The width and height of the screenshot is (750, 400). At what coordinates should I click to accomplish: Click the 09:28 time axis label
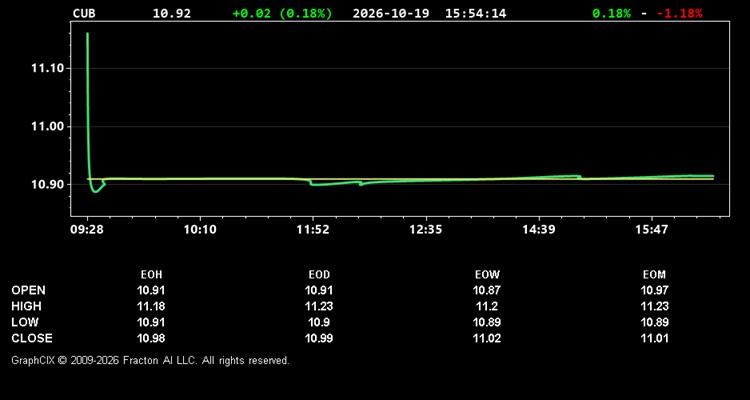coord(87,230)
